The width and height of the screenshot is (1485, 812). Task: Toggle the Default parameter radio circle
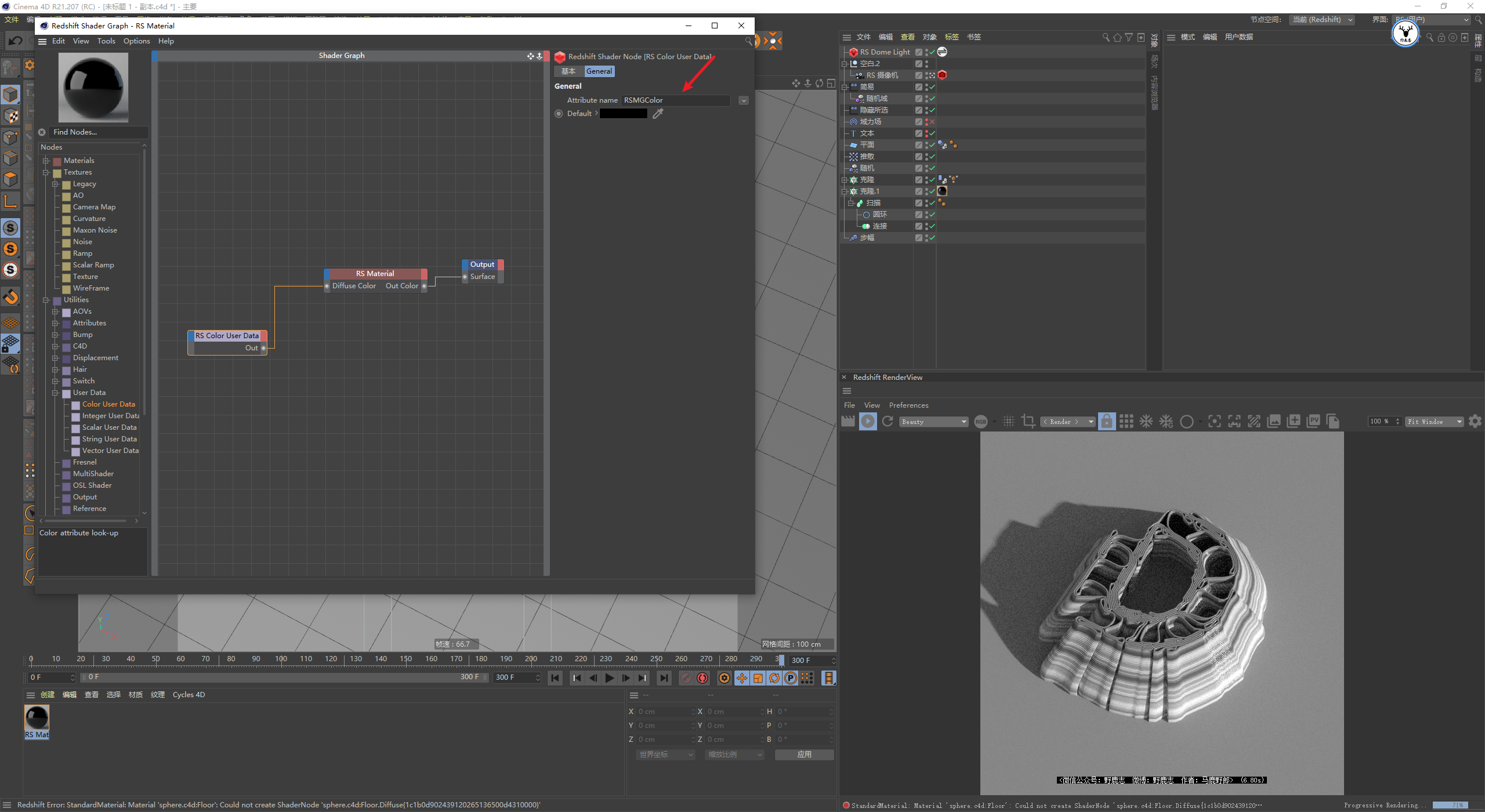(x=559, y=114)
